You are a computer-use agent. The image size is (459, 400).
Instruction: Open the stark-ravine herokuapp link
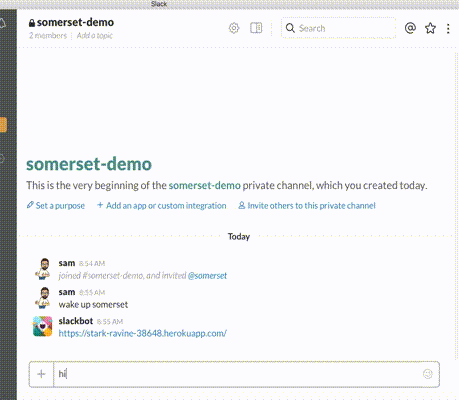coord(143,333)
